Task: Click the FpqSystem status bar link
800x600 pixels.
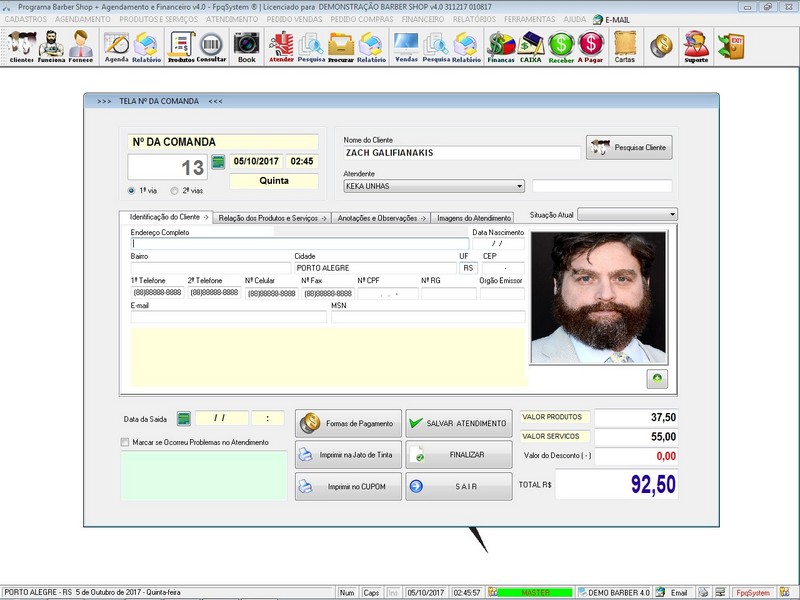Action: tap(753, 593)
